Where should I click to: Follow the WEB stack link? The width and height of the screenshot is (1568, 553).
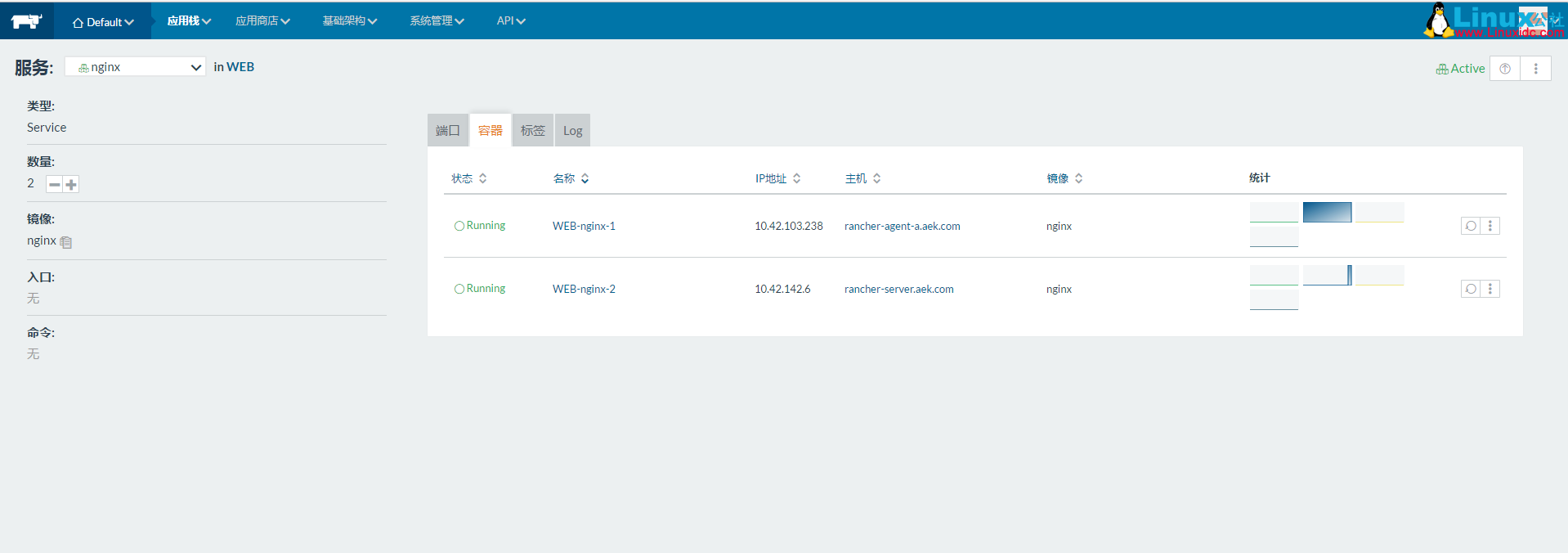pos(240,67)
